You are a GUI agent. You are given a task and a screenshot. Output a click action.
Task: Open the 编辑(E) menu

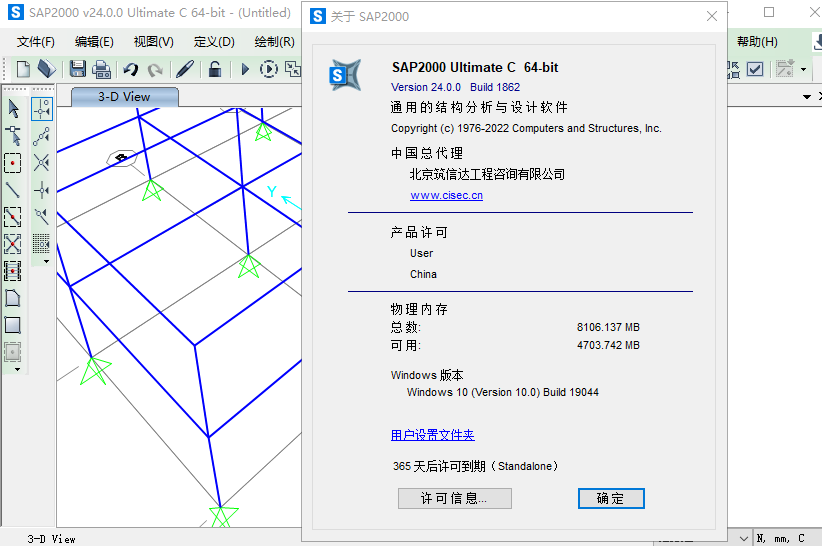[x=94, y=42]
